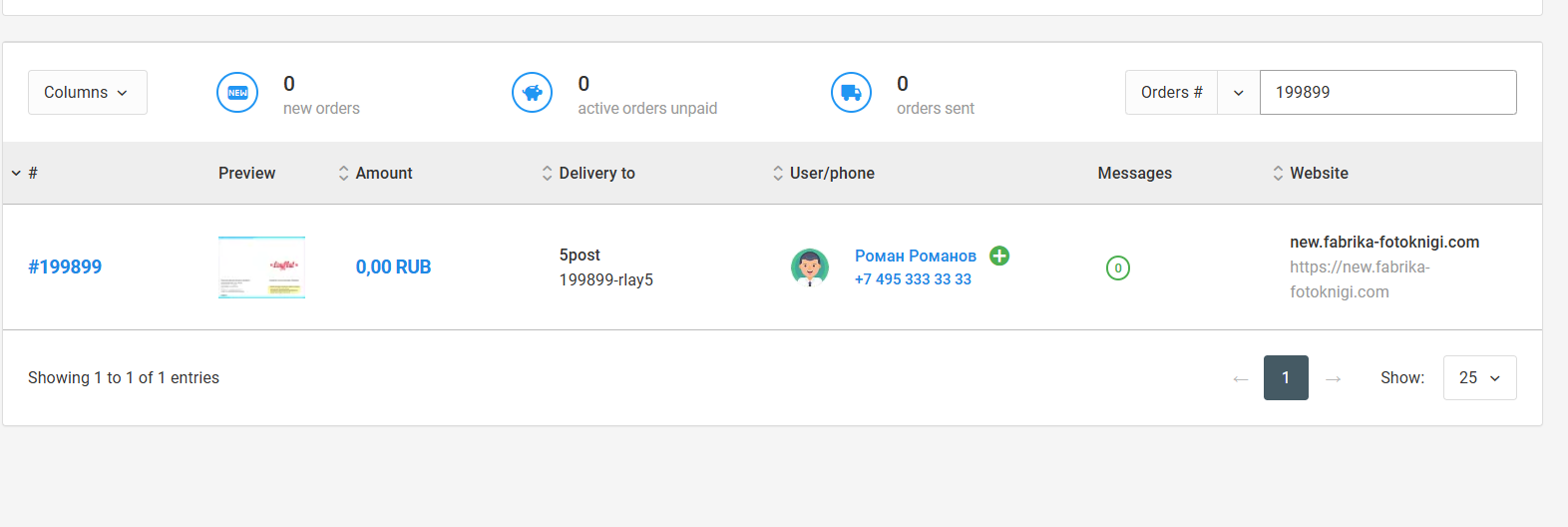Select page 1 in pagination
This screenshot has height=527, width=1568.
pos(1286,377)
